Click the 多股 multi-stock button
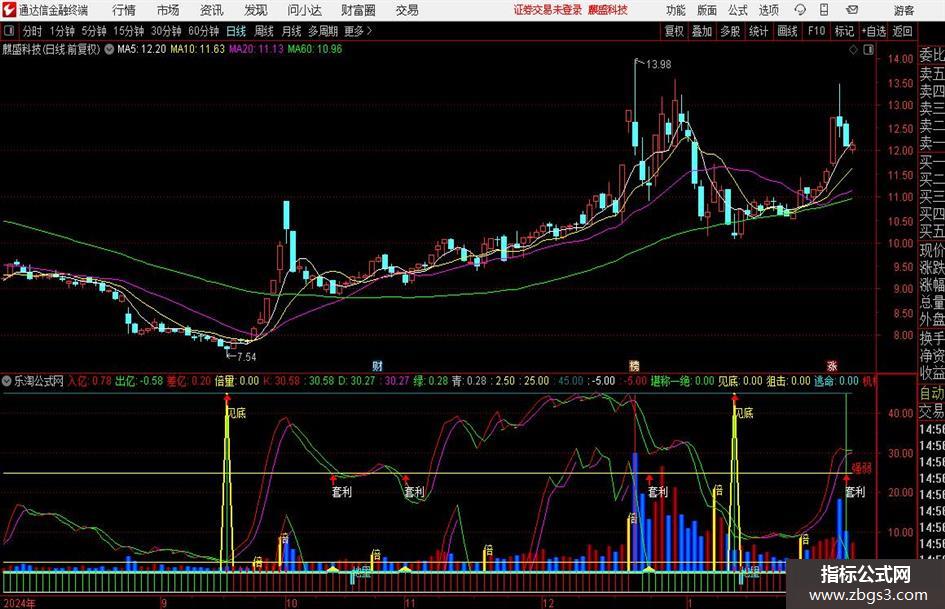 730,31
